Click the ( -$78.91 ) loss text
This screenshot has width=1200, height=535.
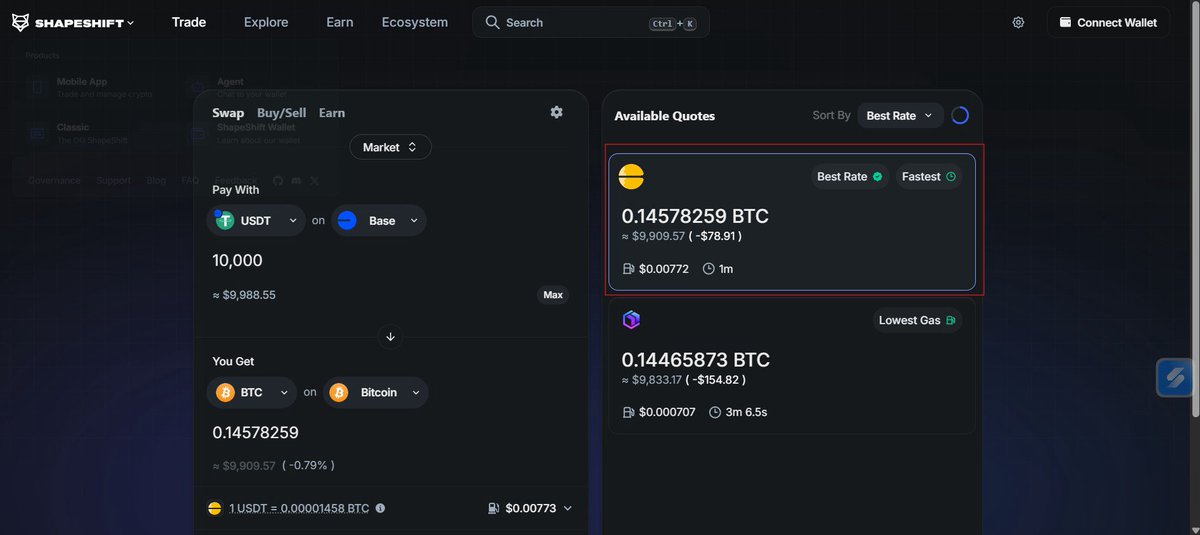(715, 236)
